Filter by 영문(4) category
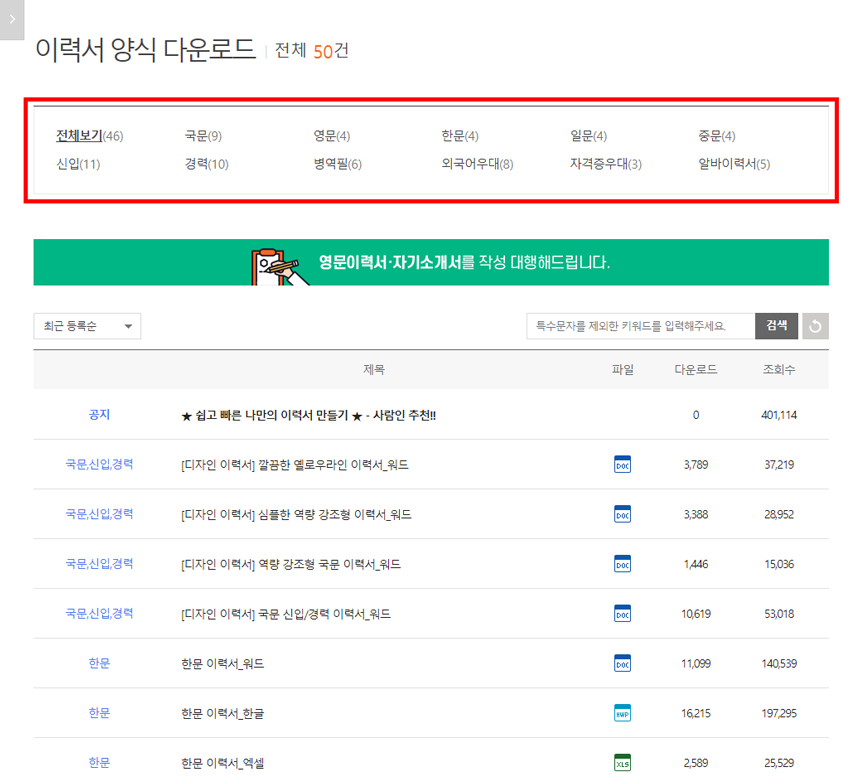 coord(331,136)
